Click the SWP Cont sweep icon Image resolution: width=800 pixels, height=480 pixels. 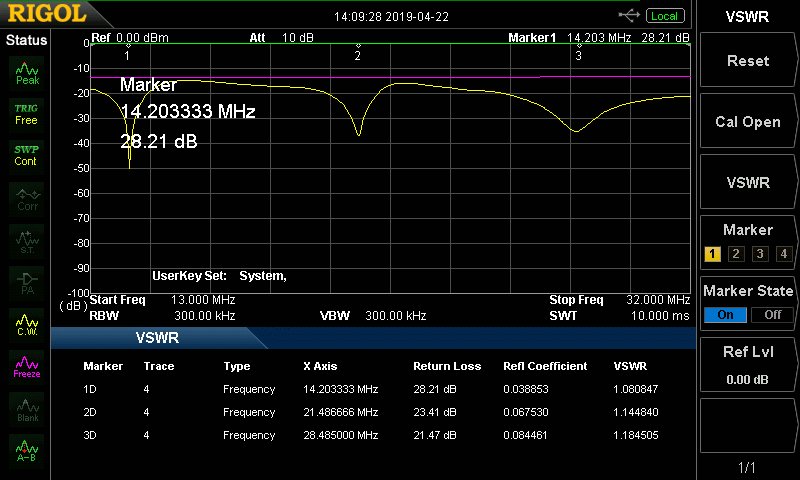coord(26,155)
